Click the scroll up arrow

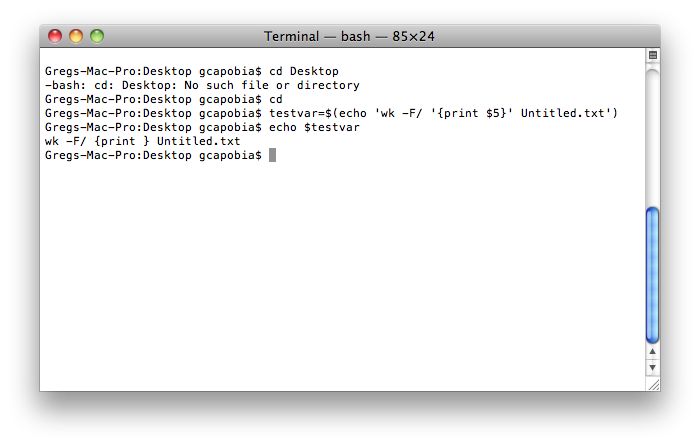[653, 351]
